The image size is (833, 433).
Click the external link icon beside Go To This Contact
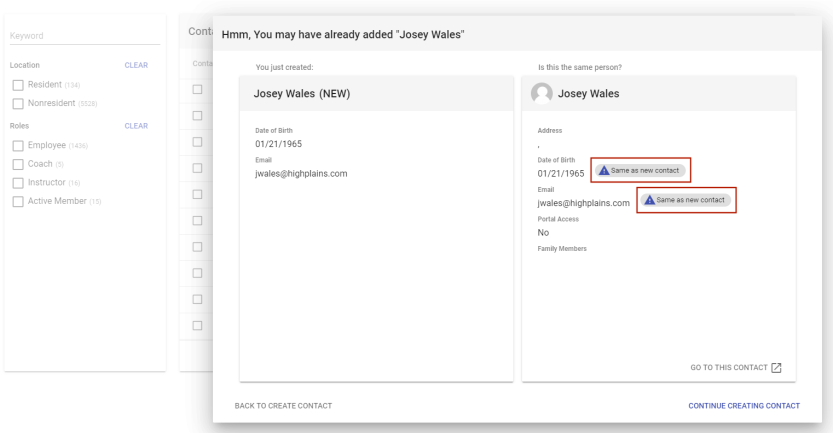(776, 367)
